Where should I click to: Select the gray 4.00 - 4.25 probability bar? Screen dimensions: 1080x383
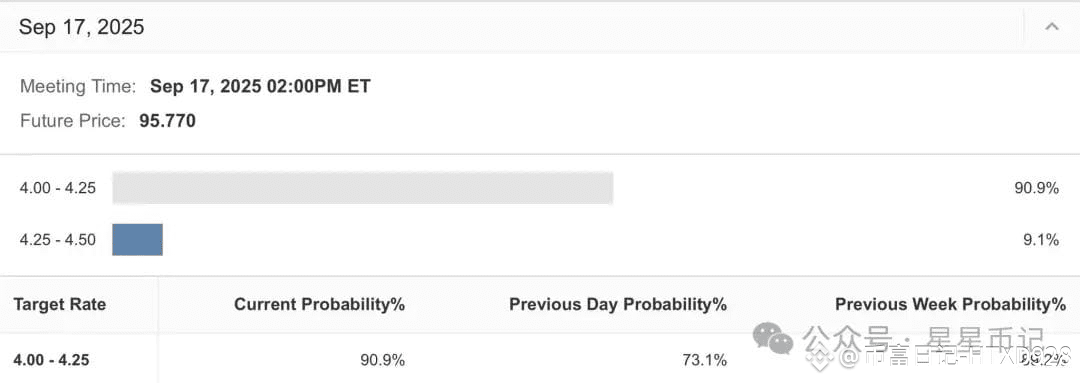pyautogui.click(x=363, y=188)
